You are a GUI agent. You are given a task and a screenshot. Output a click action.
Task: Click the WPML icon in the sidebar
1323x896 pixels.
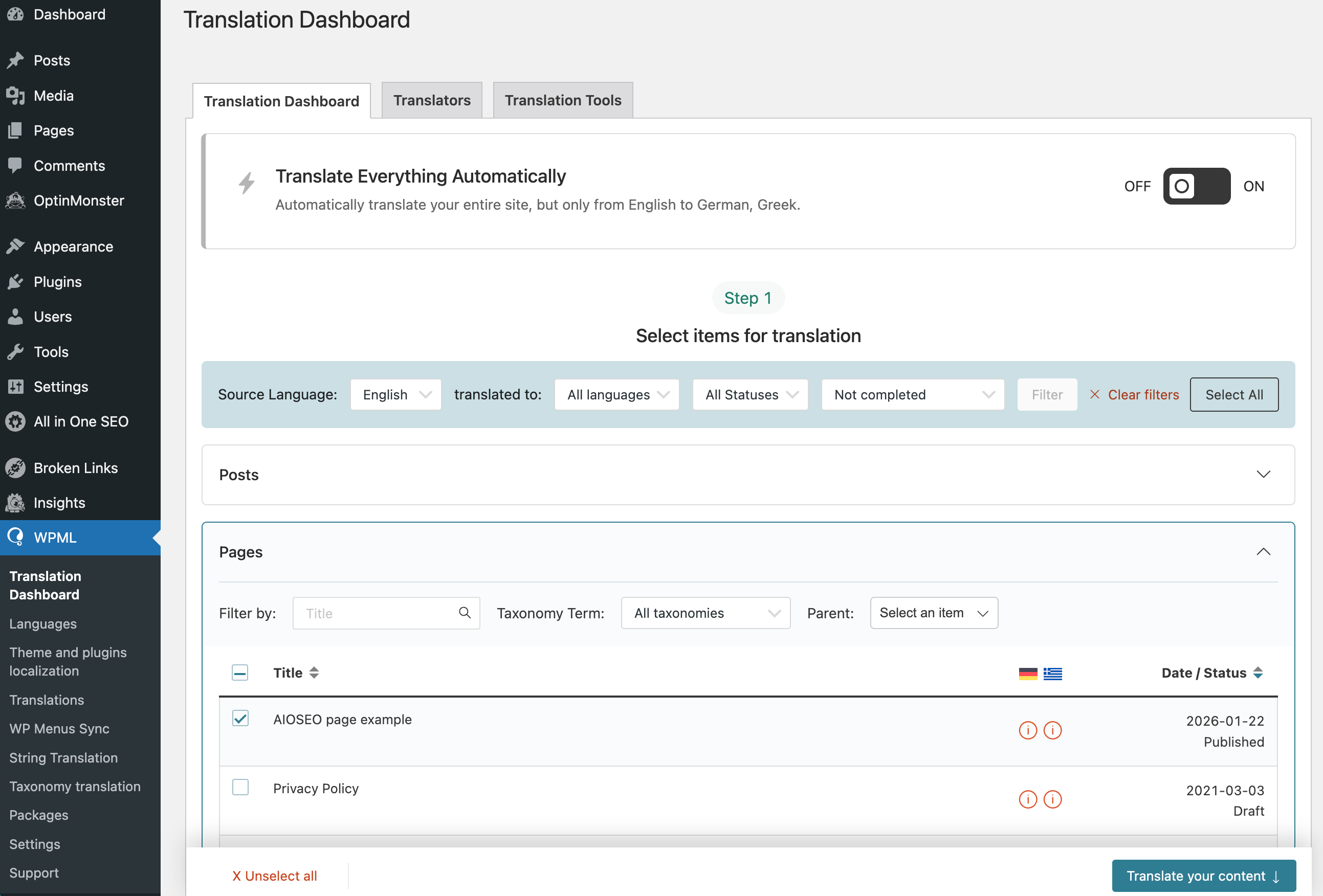16,537
